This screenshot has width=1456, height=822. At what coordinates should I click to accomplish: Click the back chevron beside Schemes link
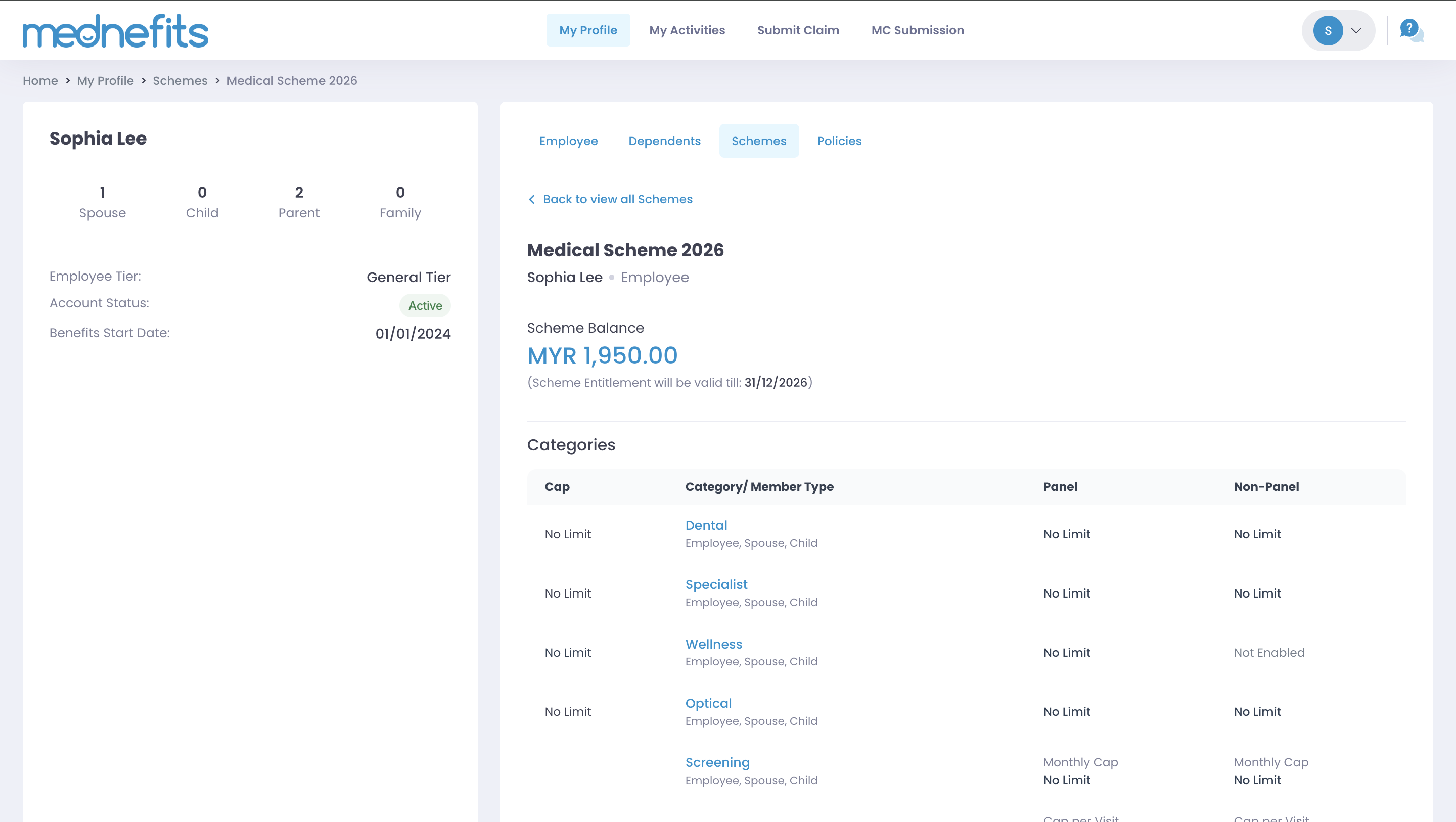click(x=531, y=199)
